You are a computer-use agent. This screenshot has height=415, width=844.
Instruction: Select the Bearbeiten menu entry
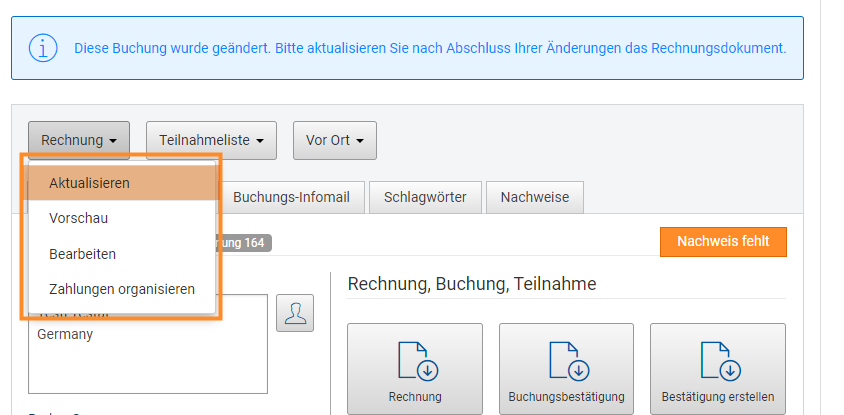pos(120,254)
